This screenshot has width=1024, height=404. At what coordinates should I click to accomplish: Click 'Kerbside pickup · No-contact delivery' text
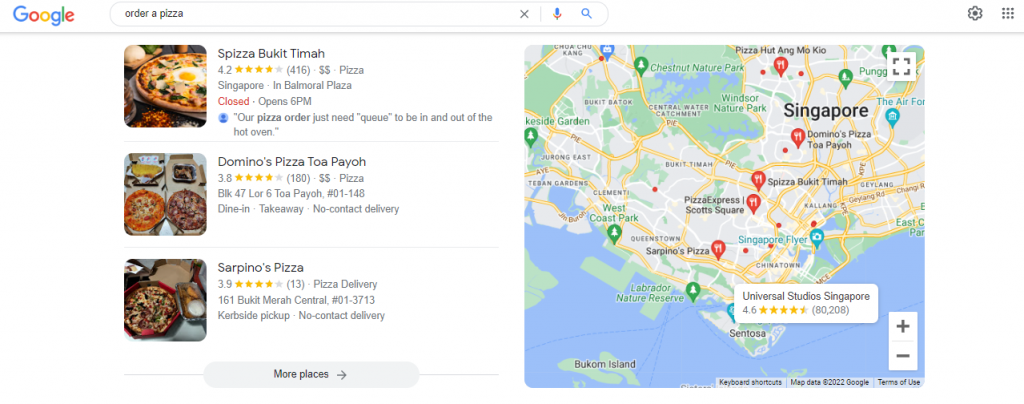tap(301, 316)
